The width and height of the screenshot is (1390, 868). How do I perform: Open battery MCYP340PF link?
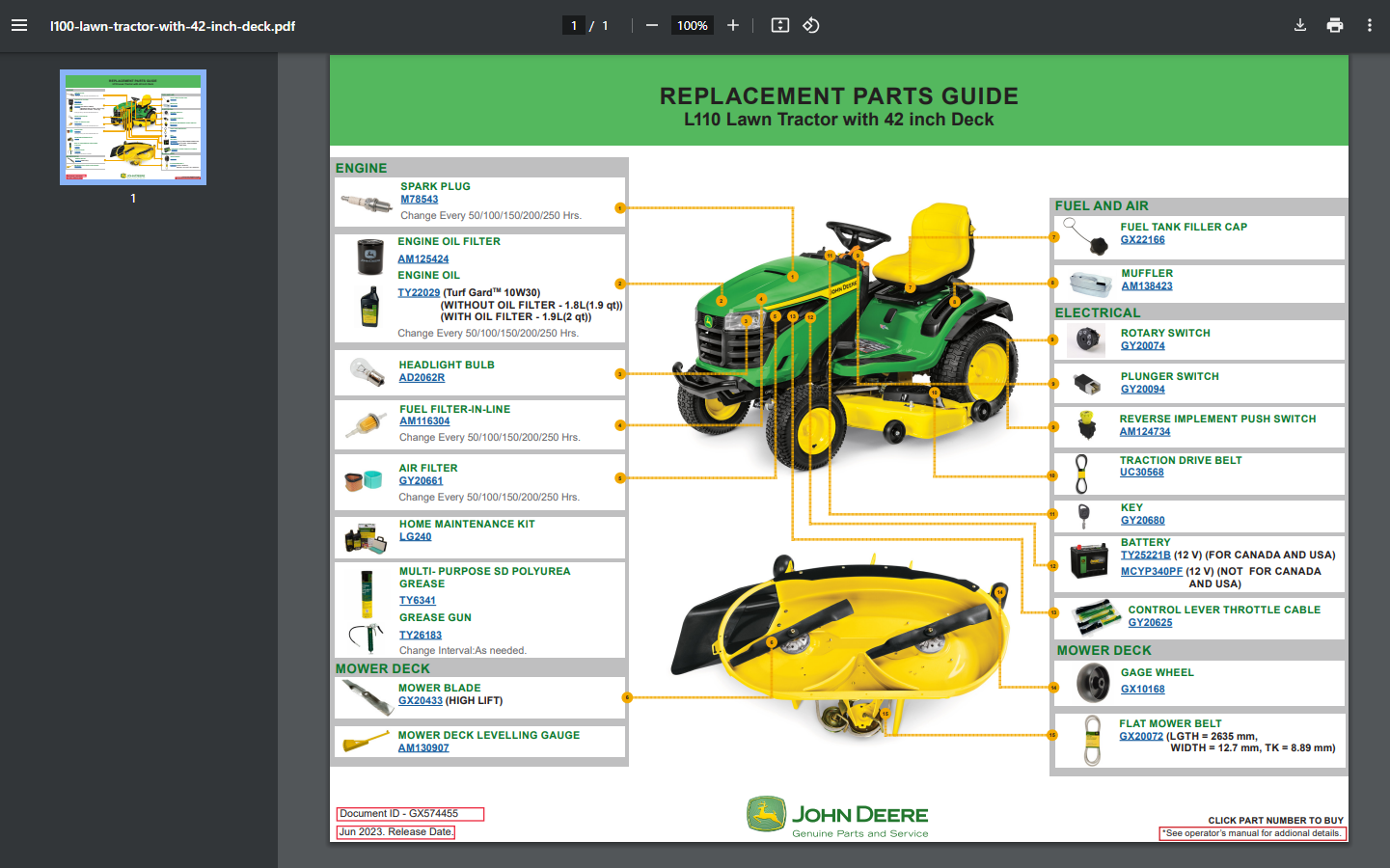pos(1152,572)
